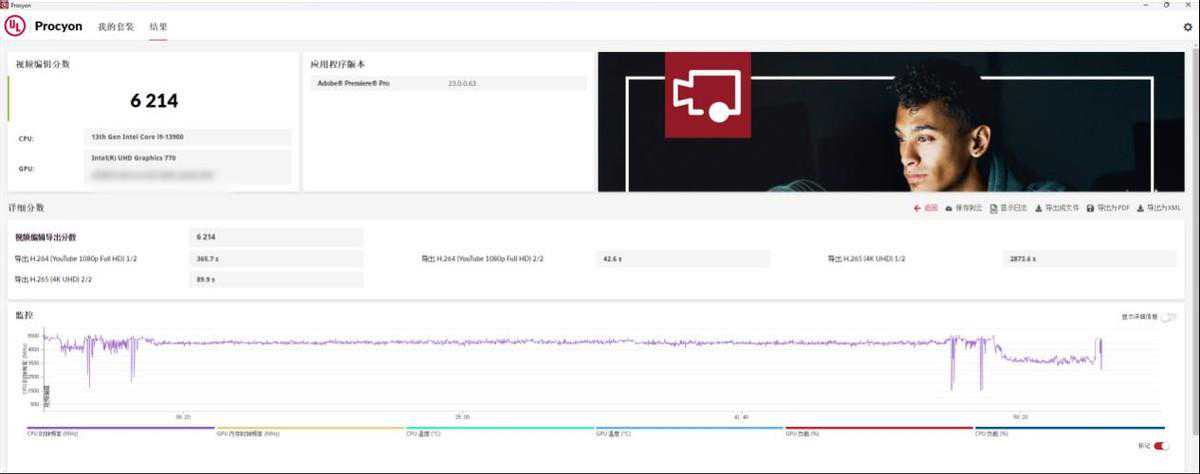Click the export as PDF icon
Image resolution: width=1200 pixels, height=474 pixels.
(1090, 208)
